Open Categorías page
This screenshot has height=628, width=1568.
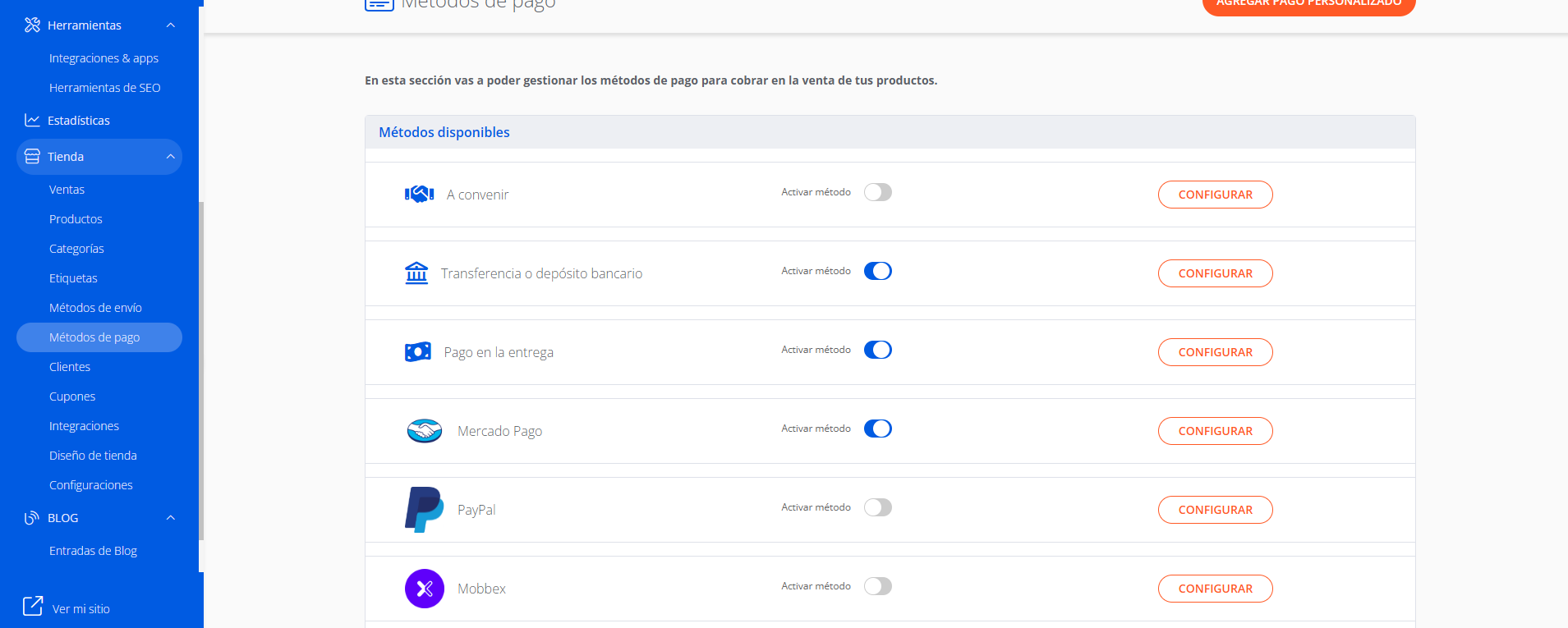click(76, 249)
